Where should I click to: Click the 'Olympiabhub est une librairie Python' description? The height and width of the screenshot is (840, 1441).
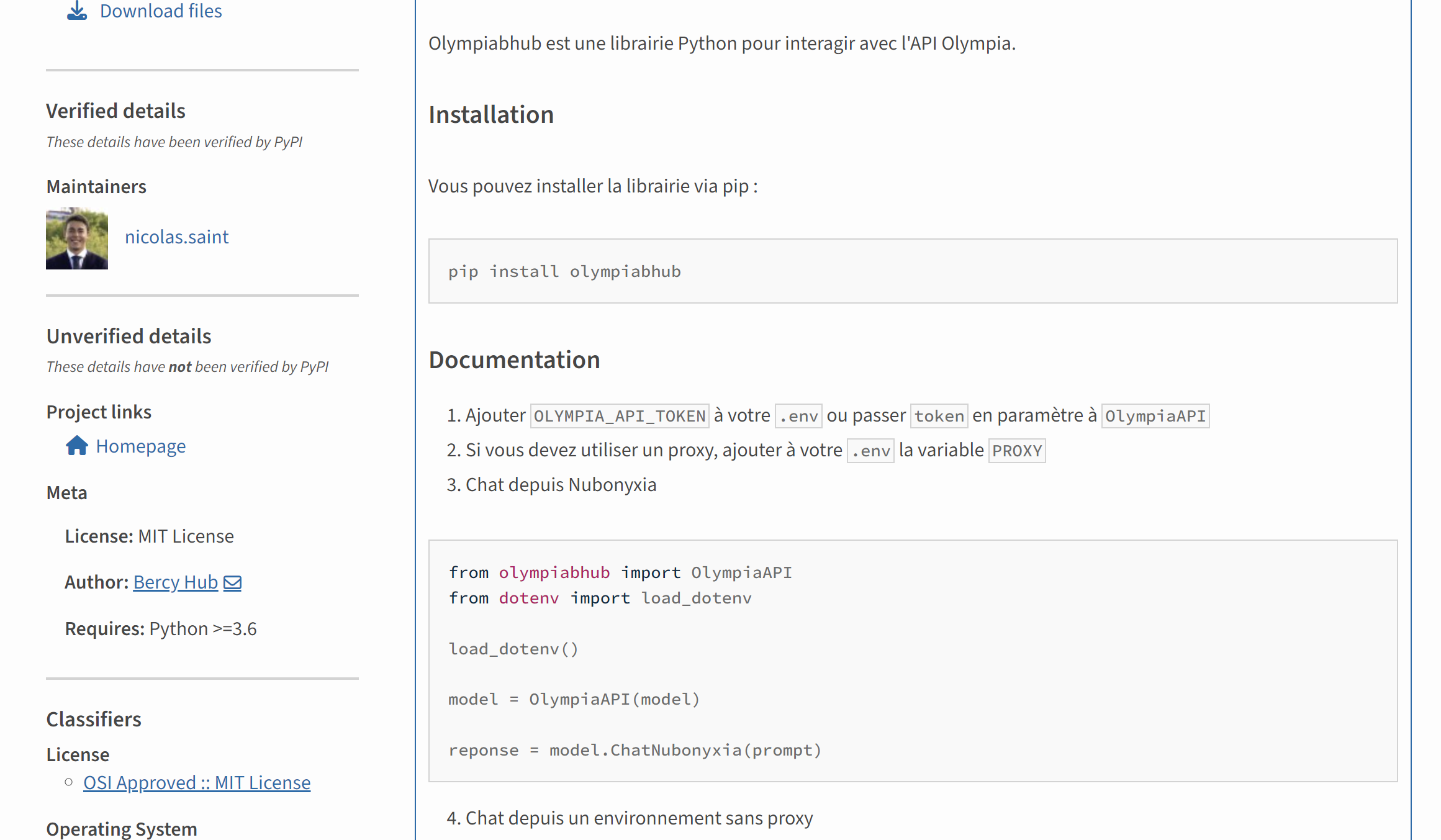[x=722, y=43]
